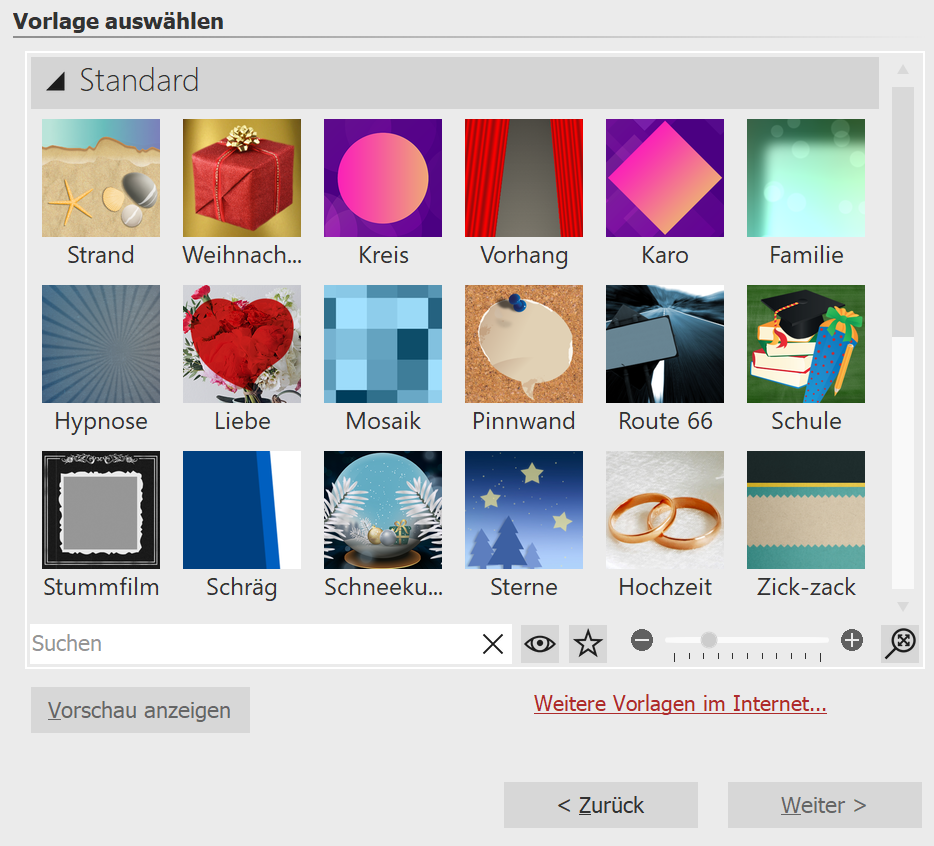Click Vorschau anzeigen button
This screenshot has height=846, width=934.
click(140, 710)
